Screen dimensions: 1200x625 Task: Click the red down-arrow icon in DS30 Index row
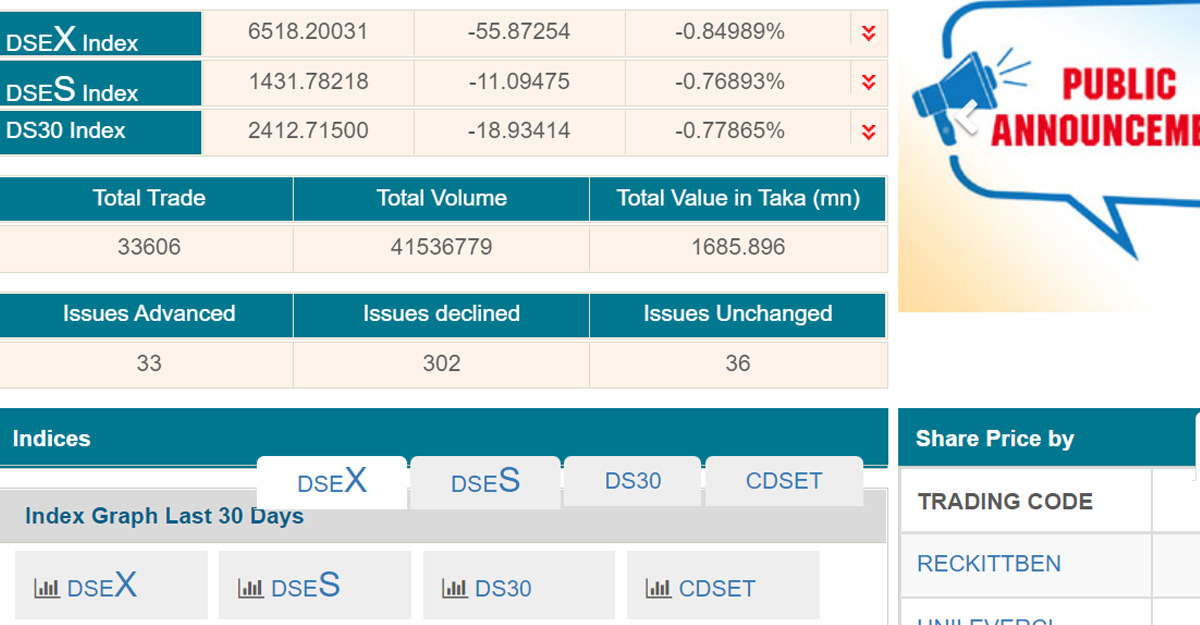868,131
